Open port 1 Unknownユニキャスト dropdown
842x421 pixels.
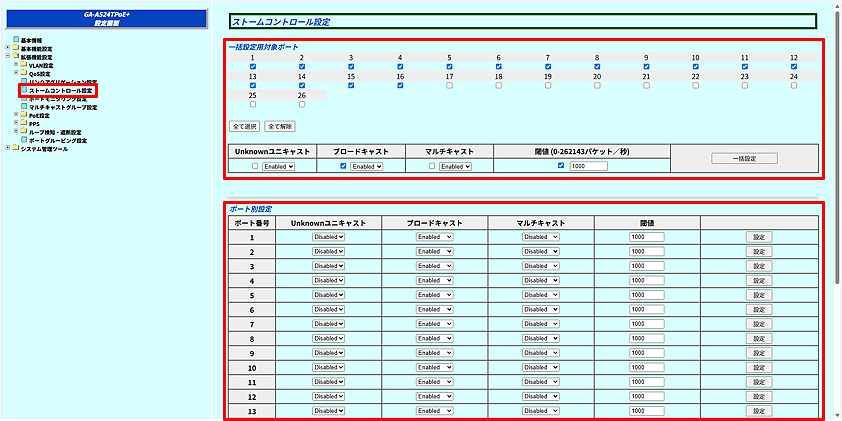click(328, 237)
